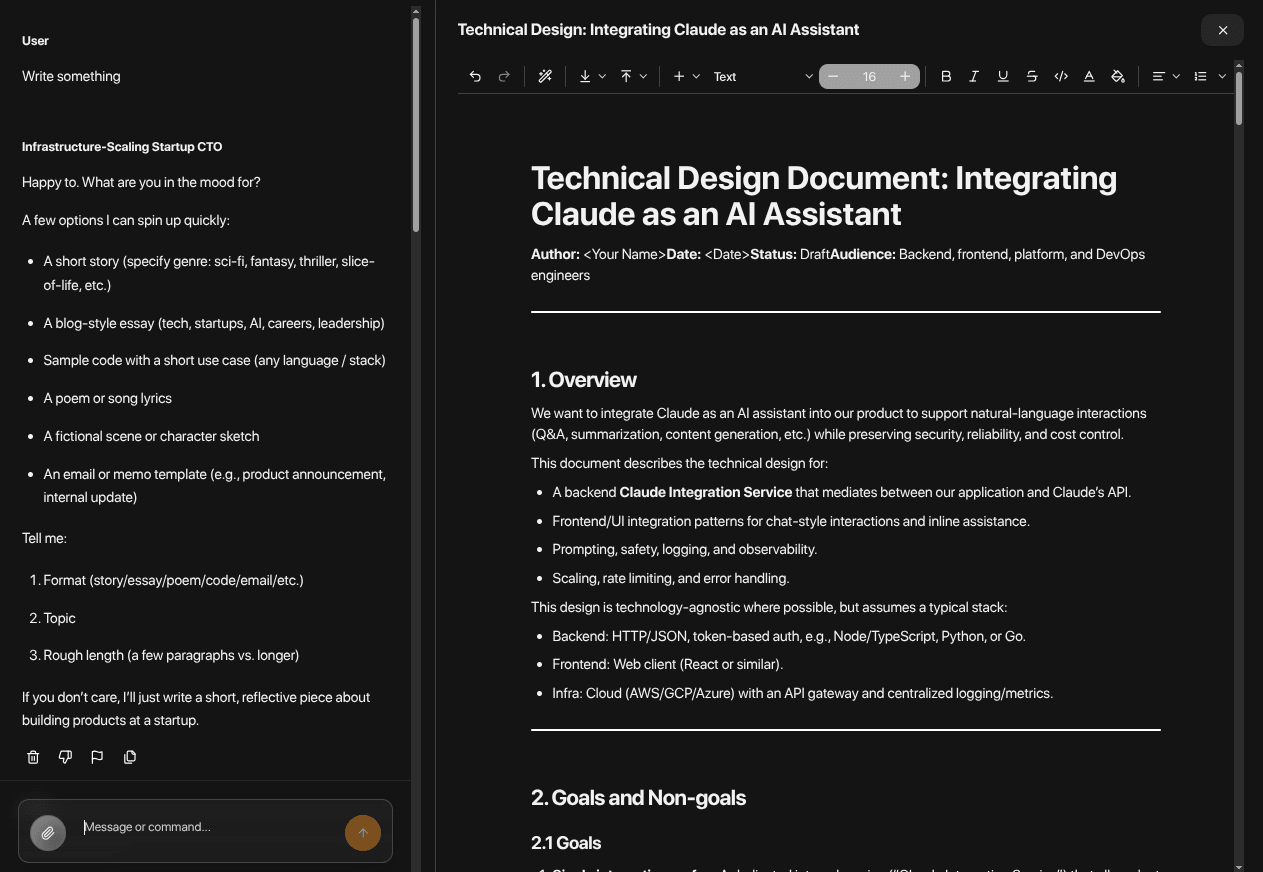Expand the download options chevron

(x=602, y=76)
